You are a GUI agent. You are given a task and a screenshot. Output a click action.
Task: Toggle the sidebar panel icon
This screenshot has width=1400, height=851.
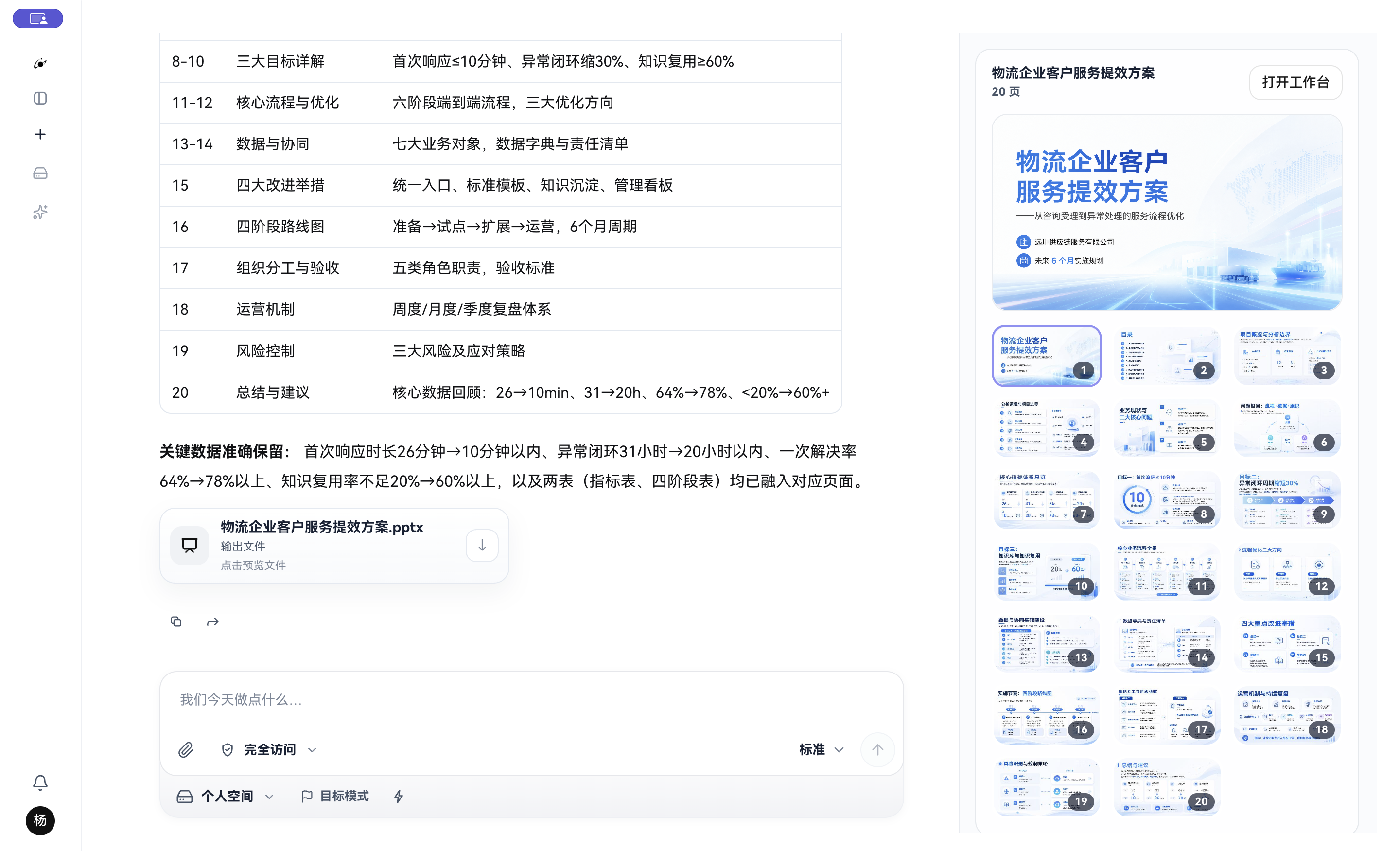click(40, 98)
